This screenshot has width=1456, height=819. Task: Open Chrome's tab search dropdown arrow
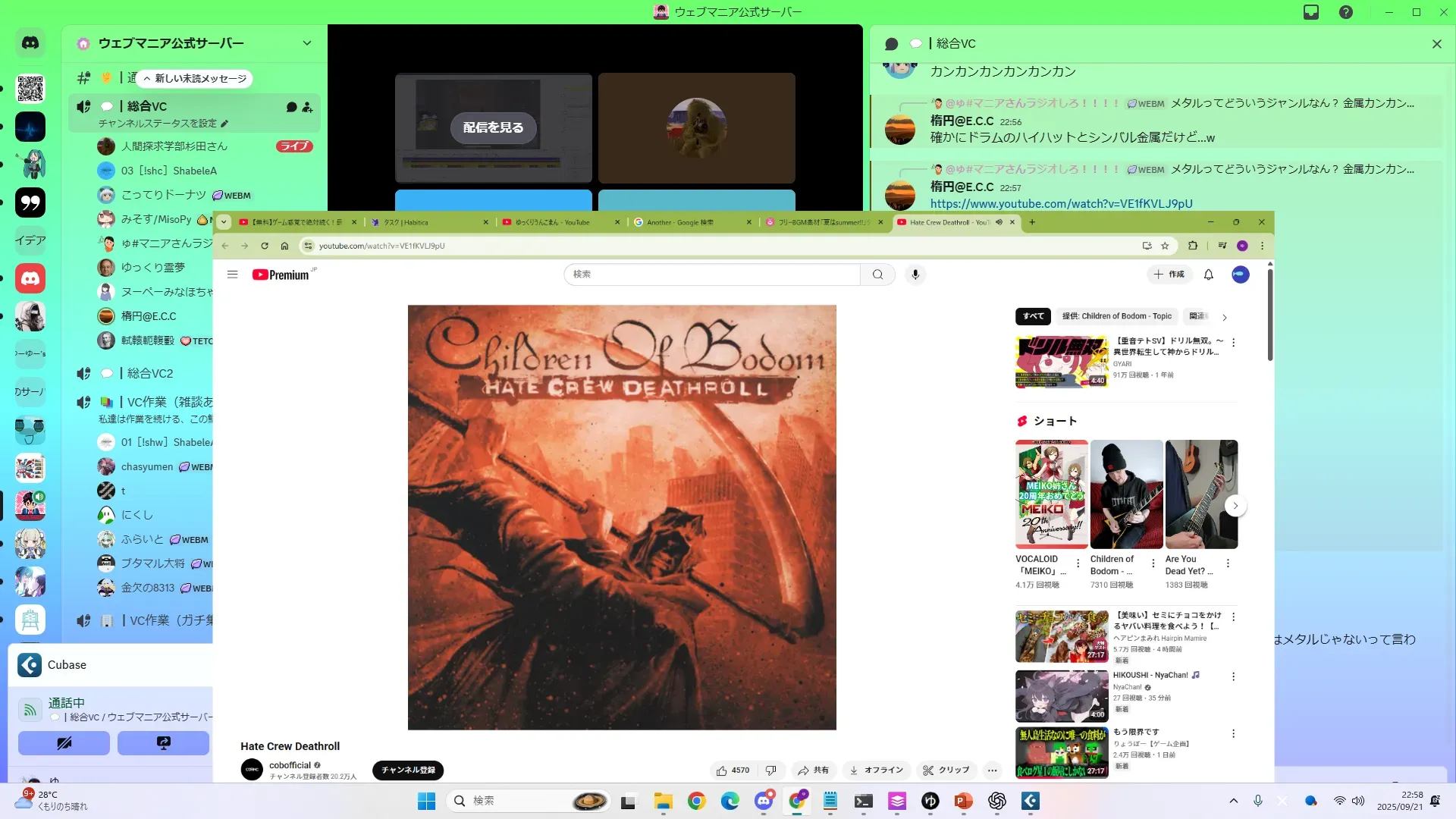pos(224,222)
